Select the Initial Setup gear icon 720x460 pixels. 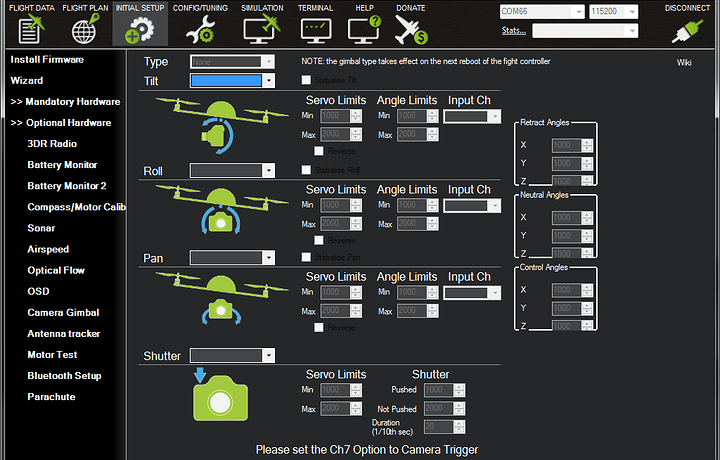pyautogui.click(x=140, y=30)
